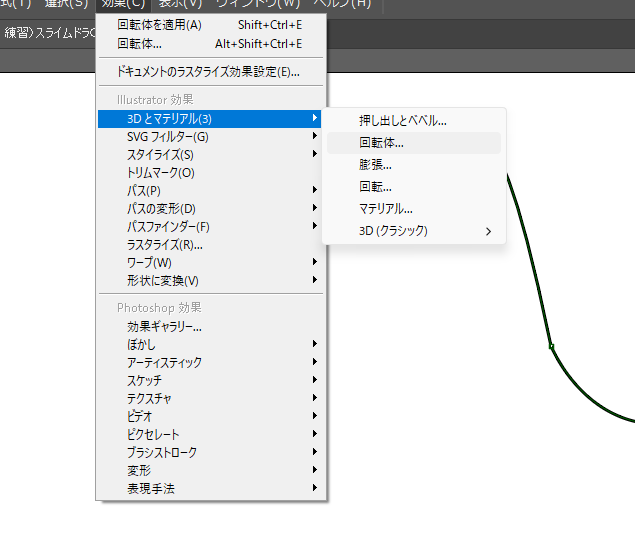
Task: Open ドキュメントのラスタライズ効果設定(E)...
Action: coord(208,72)
